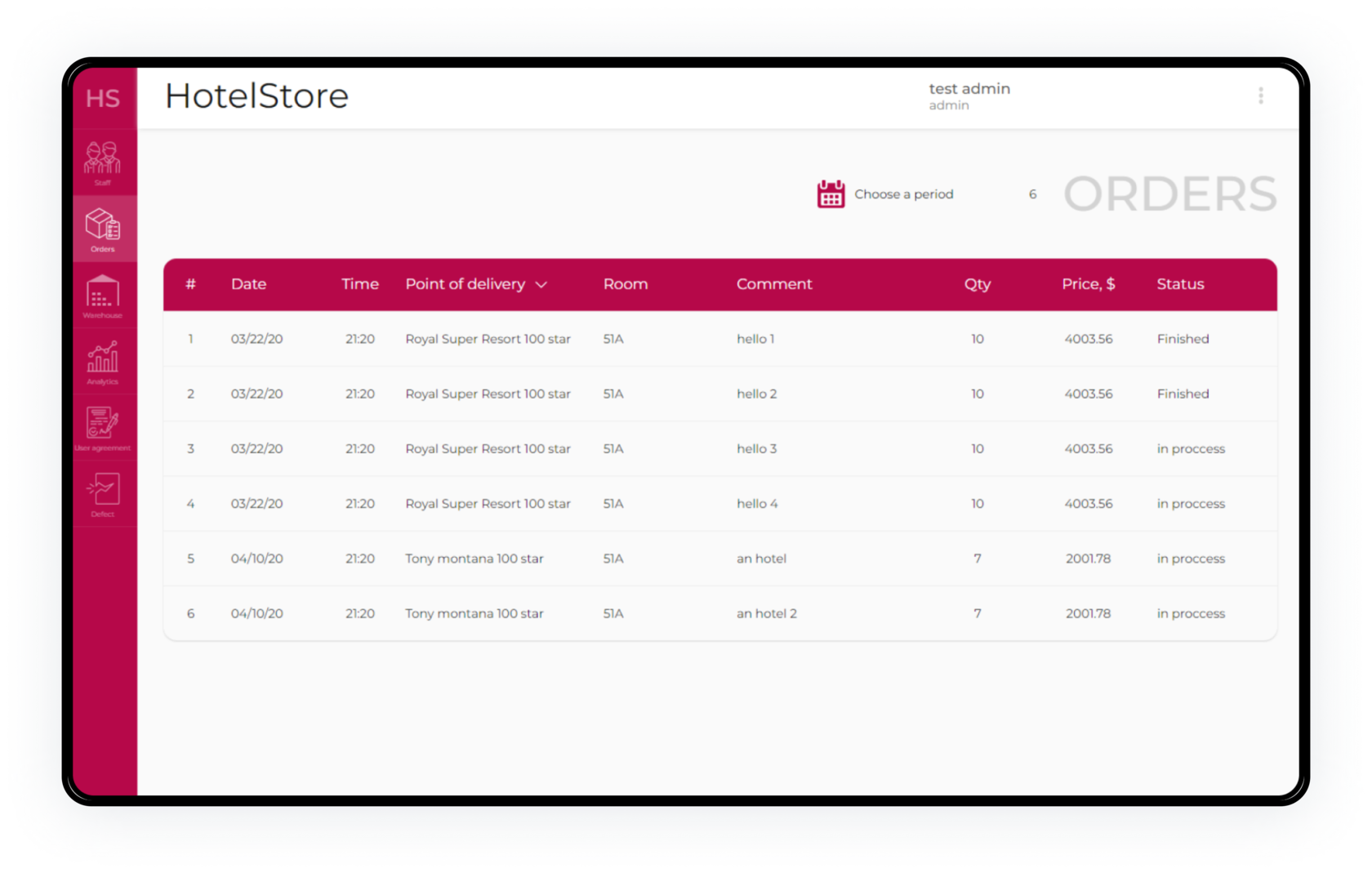Screen dimensions: 1372x873
Task: Click the Finished status of order 1
Action: pos(1183,339)
